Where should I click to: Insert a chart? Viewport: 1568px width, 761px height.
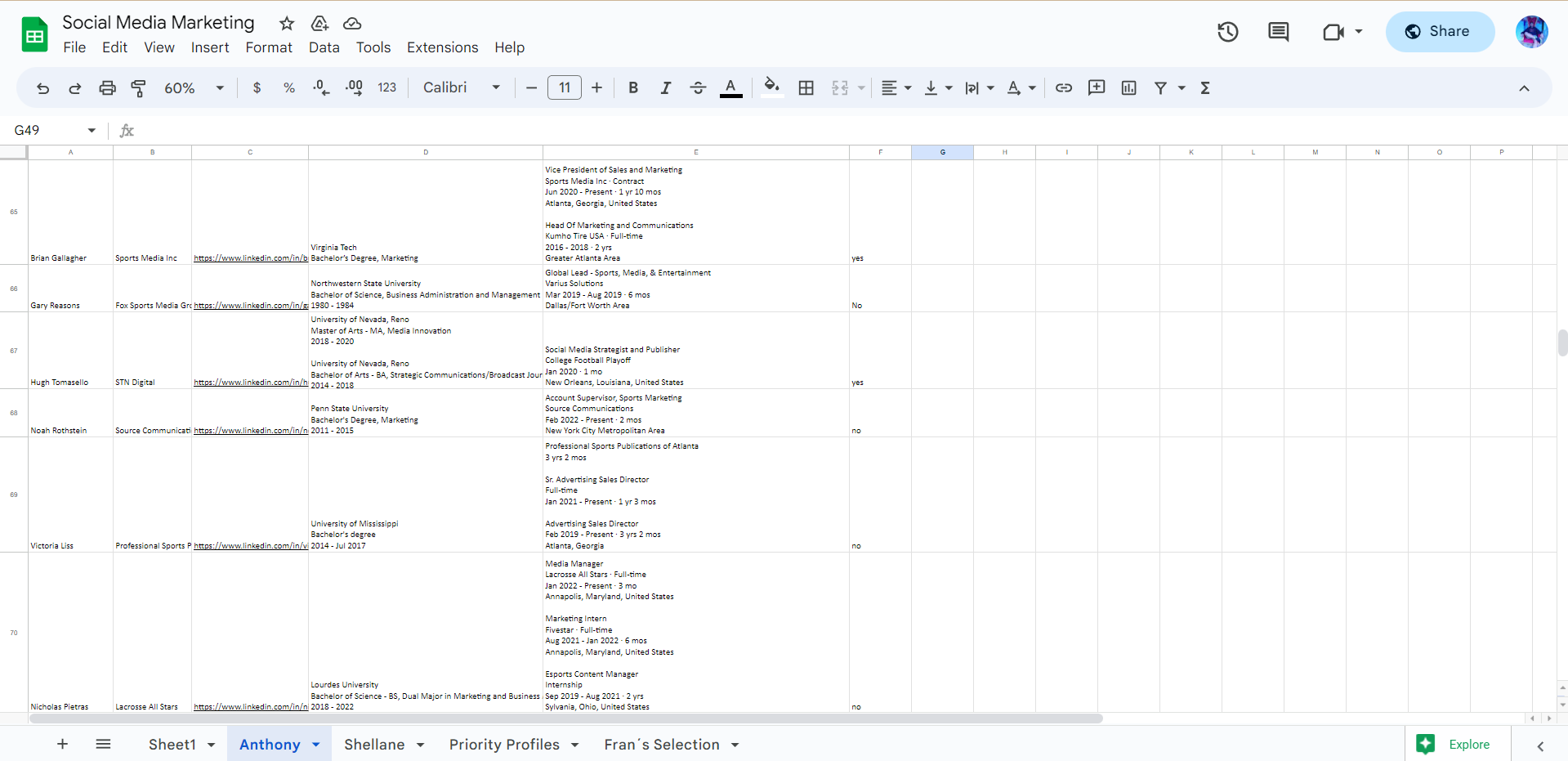click(x=1129, y=88)
